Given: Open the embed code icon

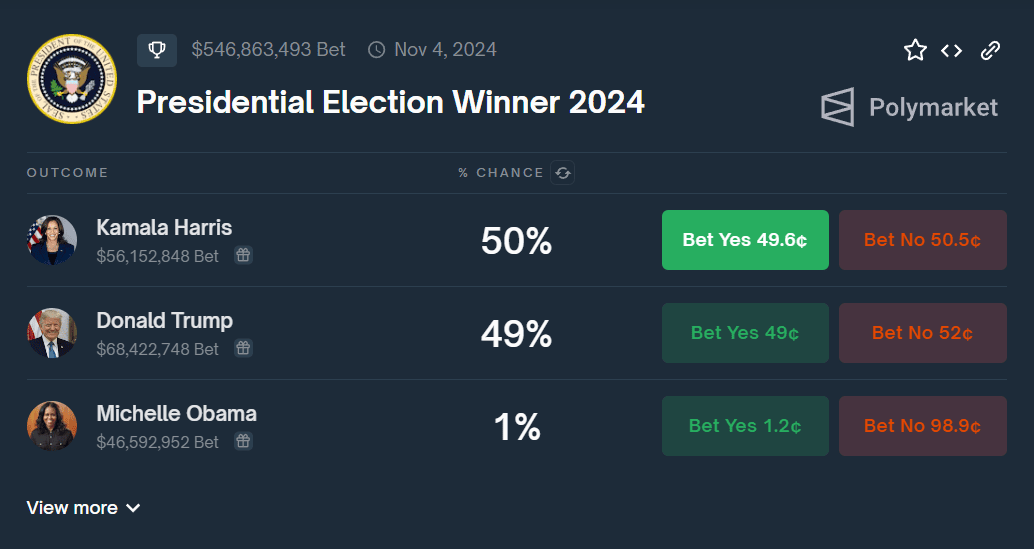Looking at the screenshot, I should pos(952,50).
